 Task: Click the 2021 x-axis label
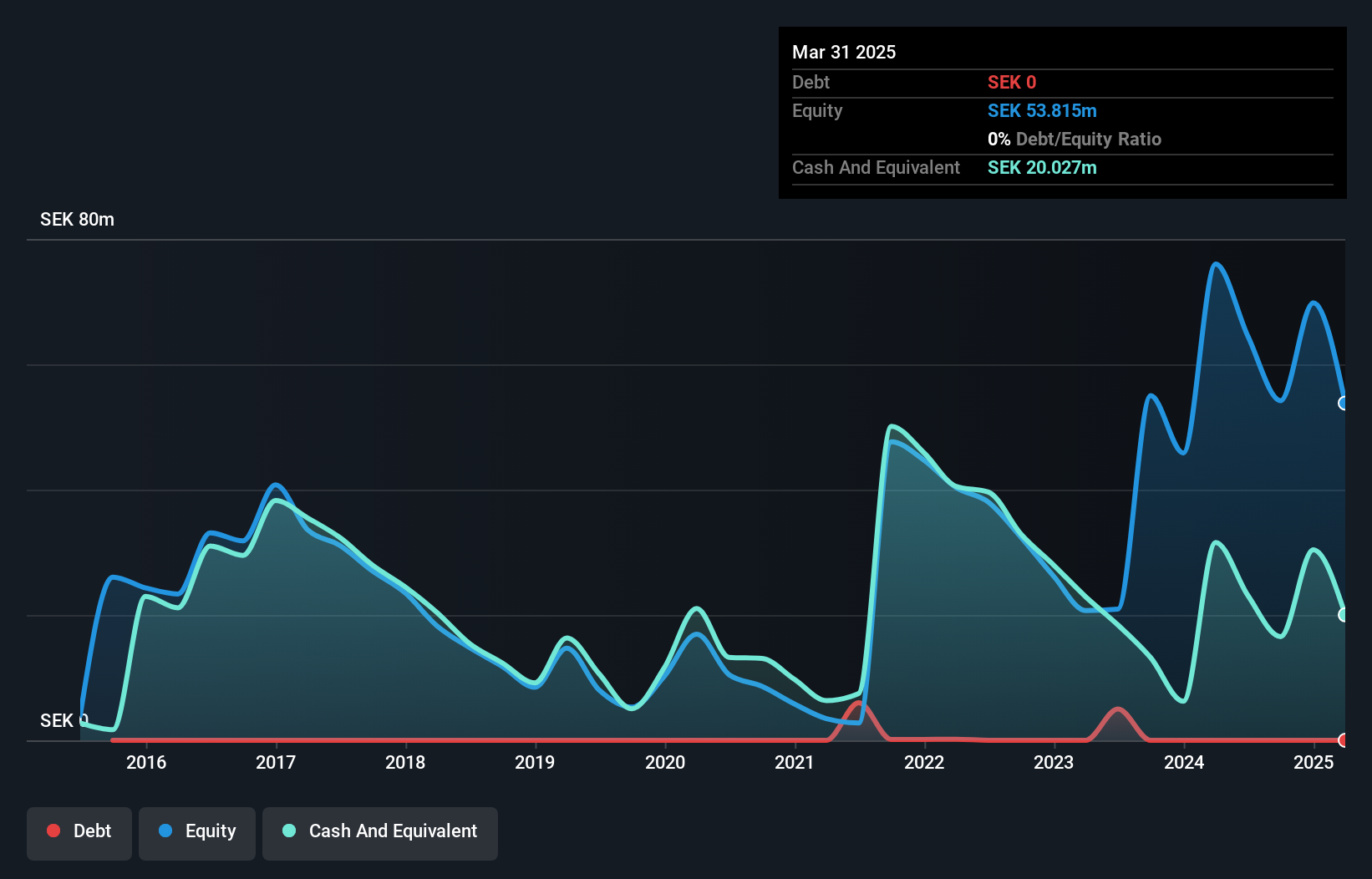795,762
